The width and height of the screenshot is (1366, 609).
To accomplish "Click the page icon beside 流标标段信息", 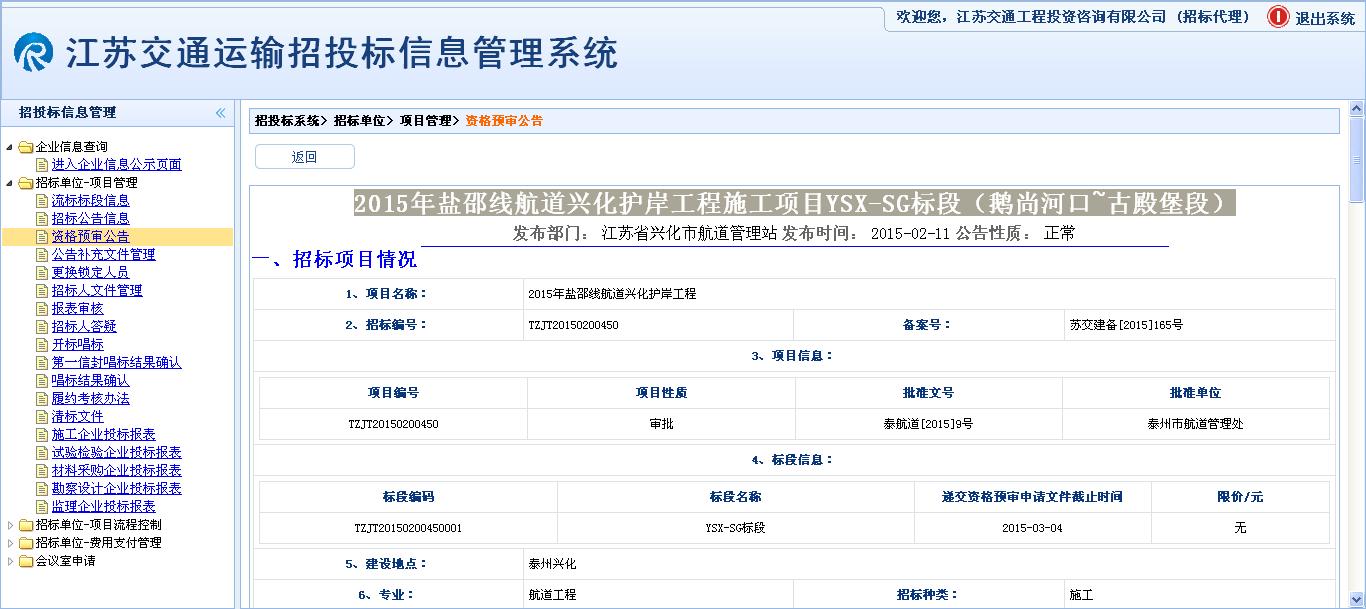I will pyautogui.click(x=42, y=201).
